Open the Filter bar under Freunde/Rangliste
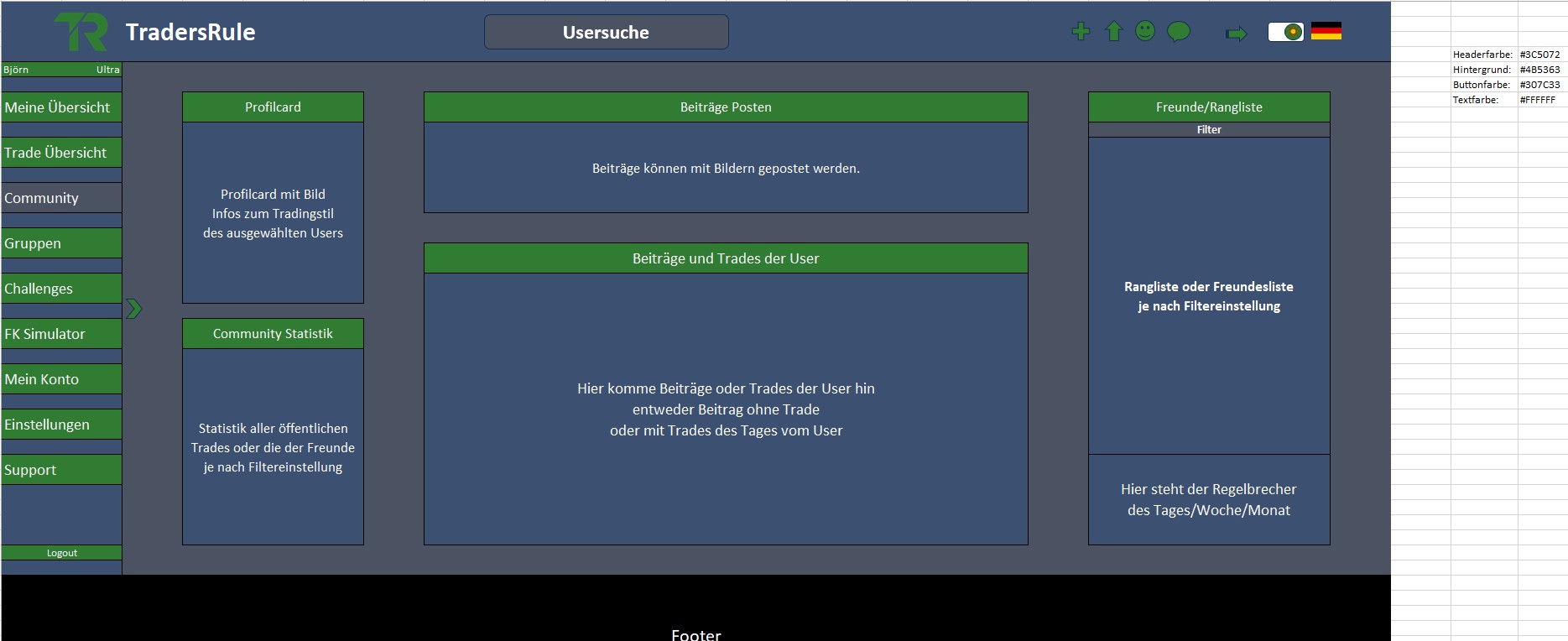 1208,130
